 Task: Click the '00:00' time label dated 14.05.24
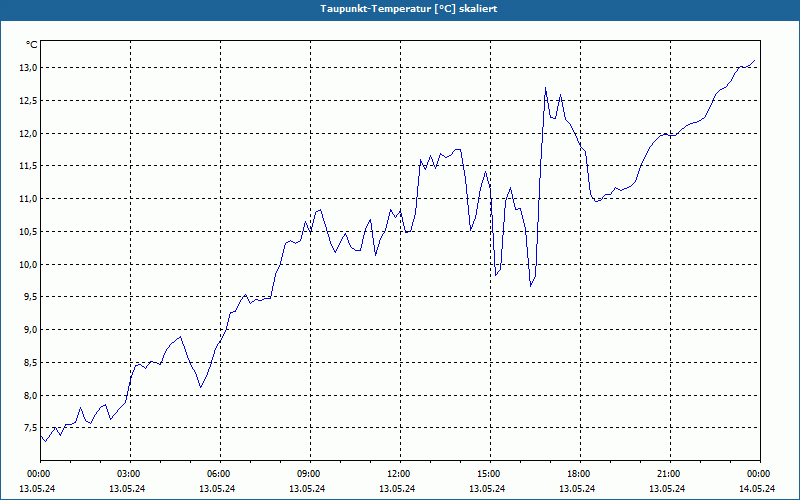click(x=758, y=474)
